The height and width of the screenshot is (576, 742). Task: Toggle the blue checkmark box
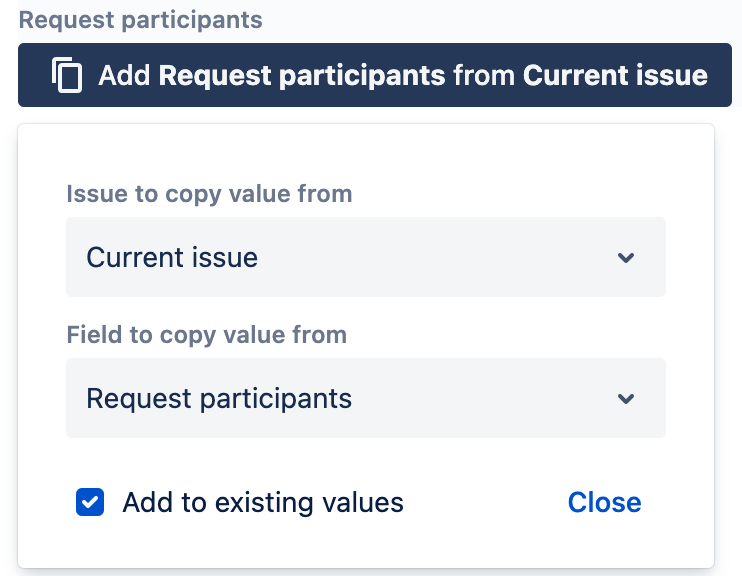point(90,502)
